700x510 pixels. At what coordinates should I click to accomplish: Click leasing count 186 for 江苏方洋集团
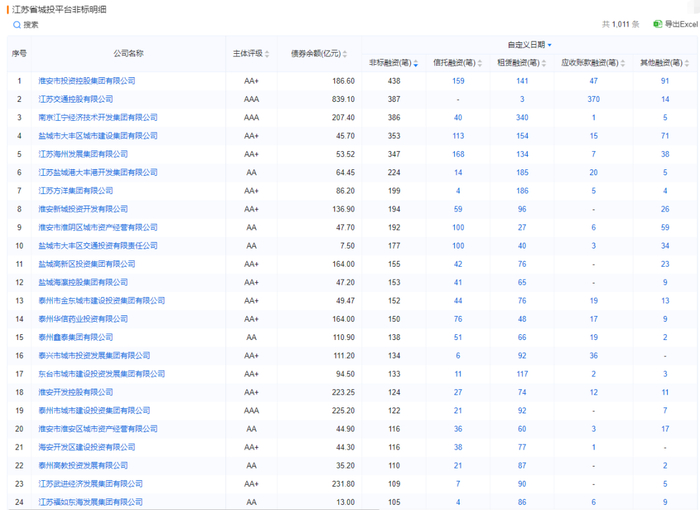(x=522, y=191)
